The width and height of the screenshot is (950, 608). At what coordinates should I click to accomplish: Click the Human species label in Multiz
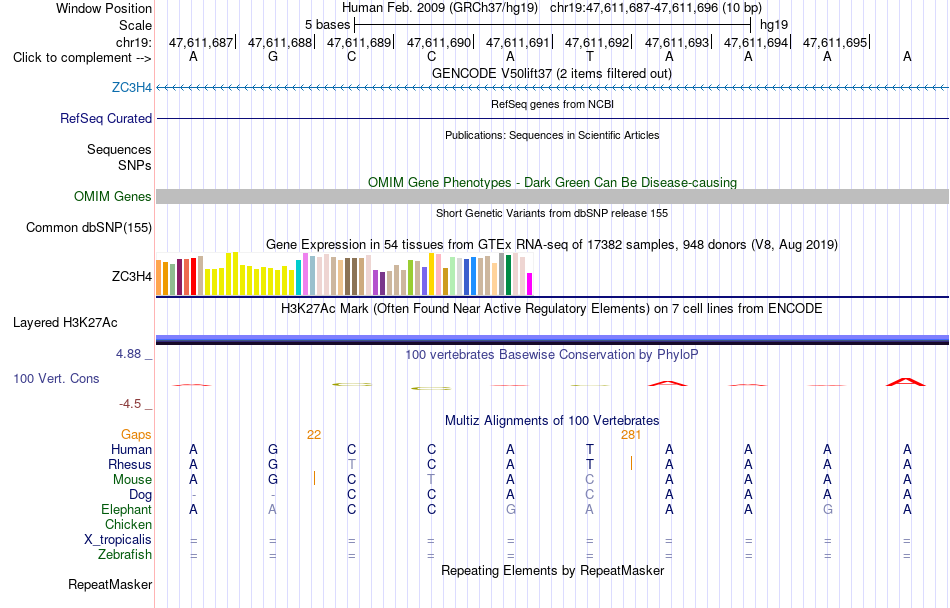tap(131, 449)
